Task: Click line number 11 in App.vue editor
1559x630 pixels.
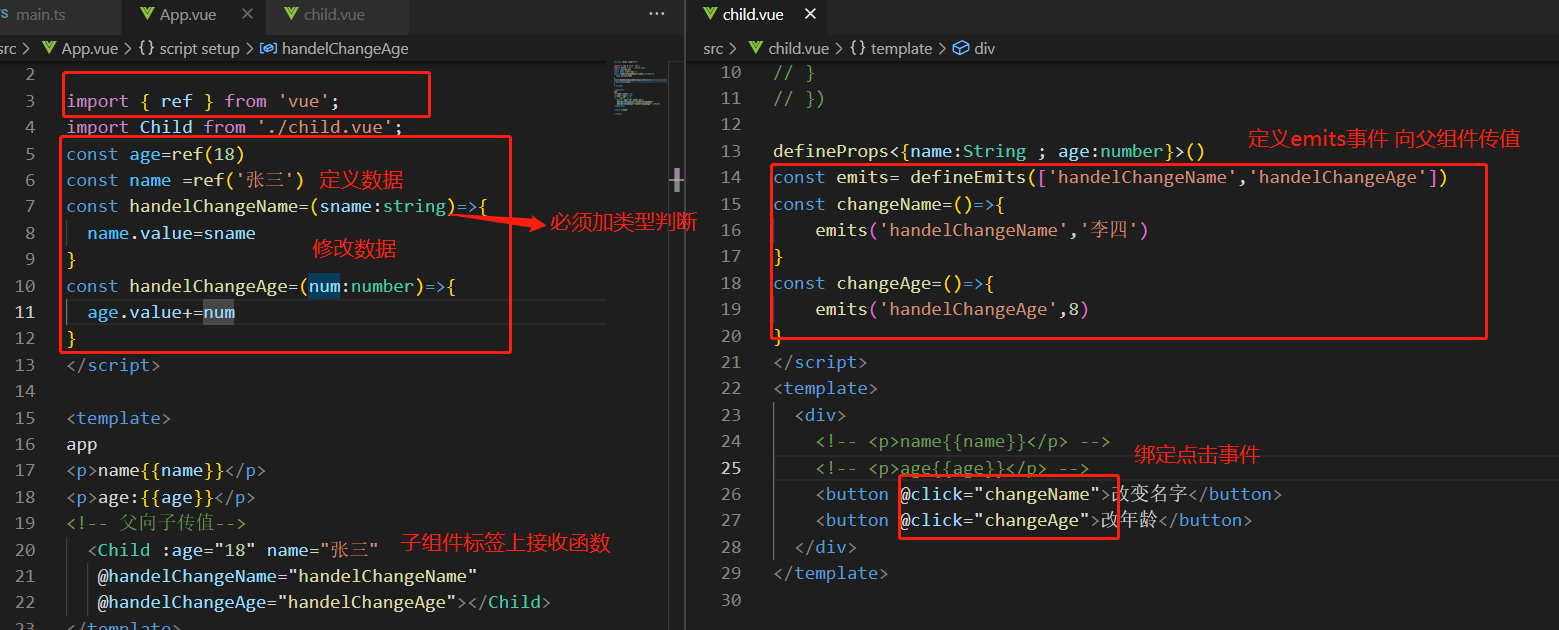Action: point(27,312)
